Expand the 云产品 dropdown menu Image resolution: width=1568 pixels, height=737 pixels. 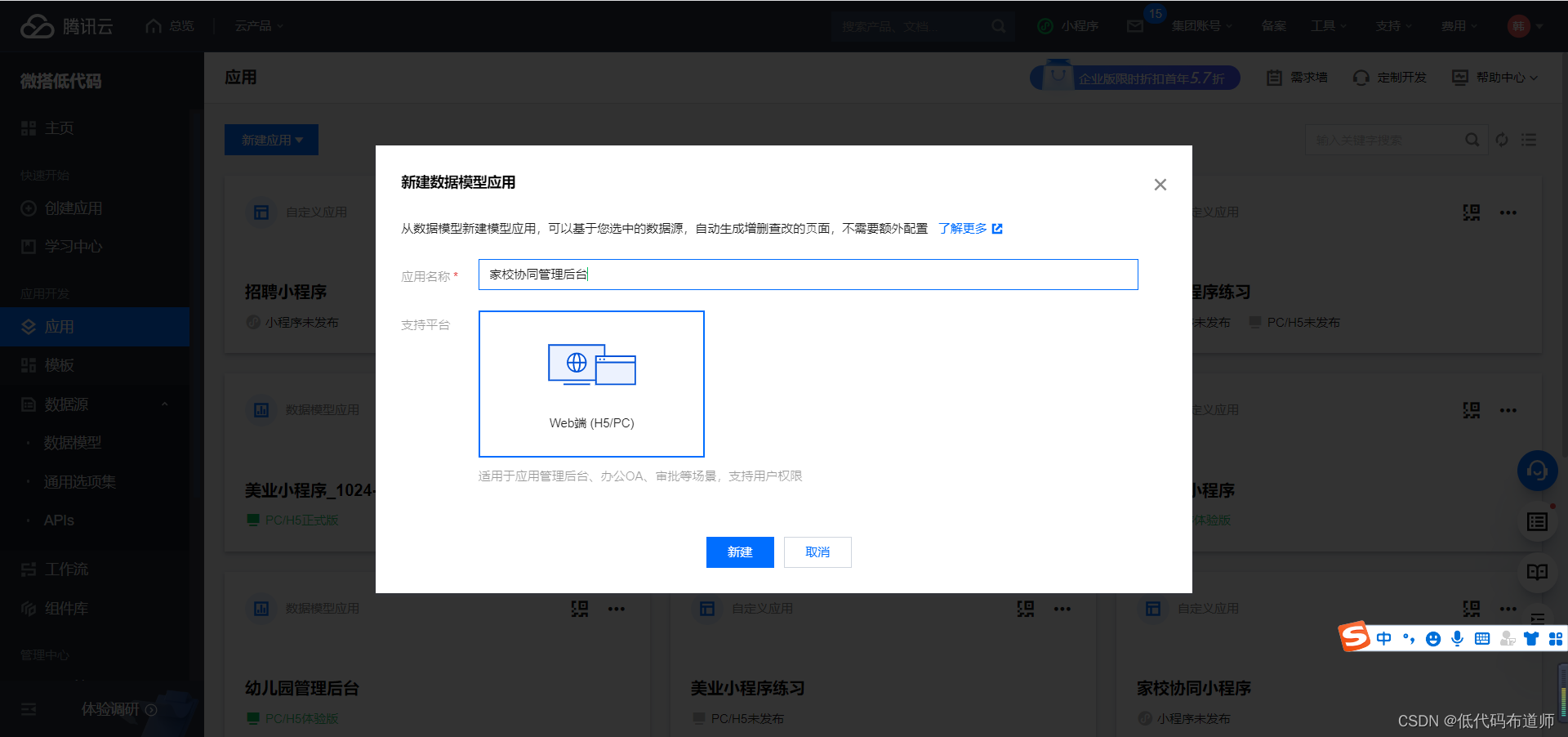pyautogui.click(x=259, y=26)
